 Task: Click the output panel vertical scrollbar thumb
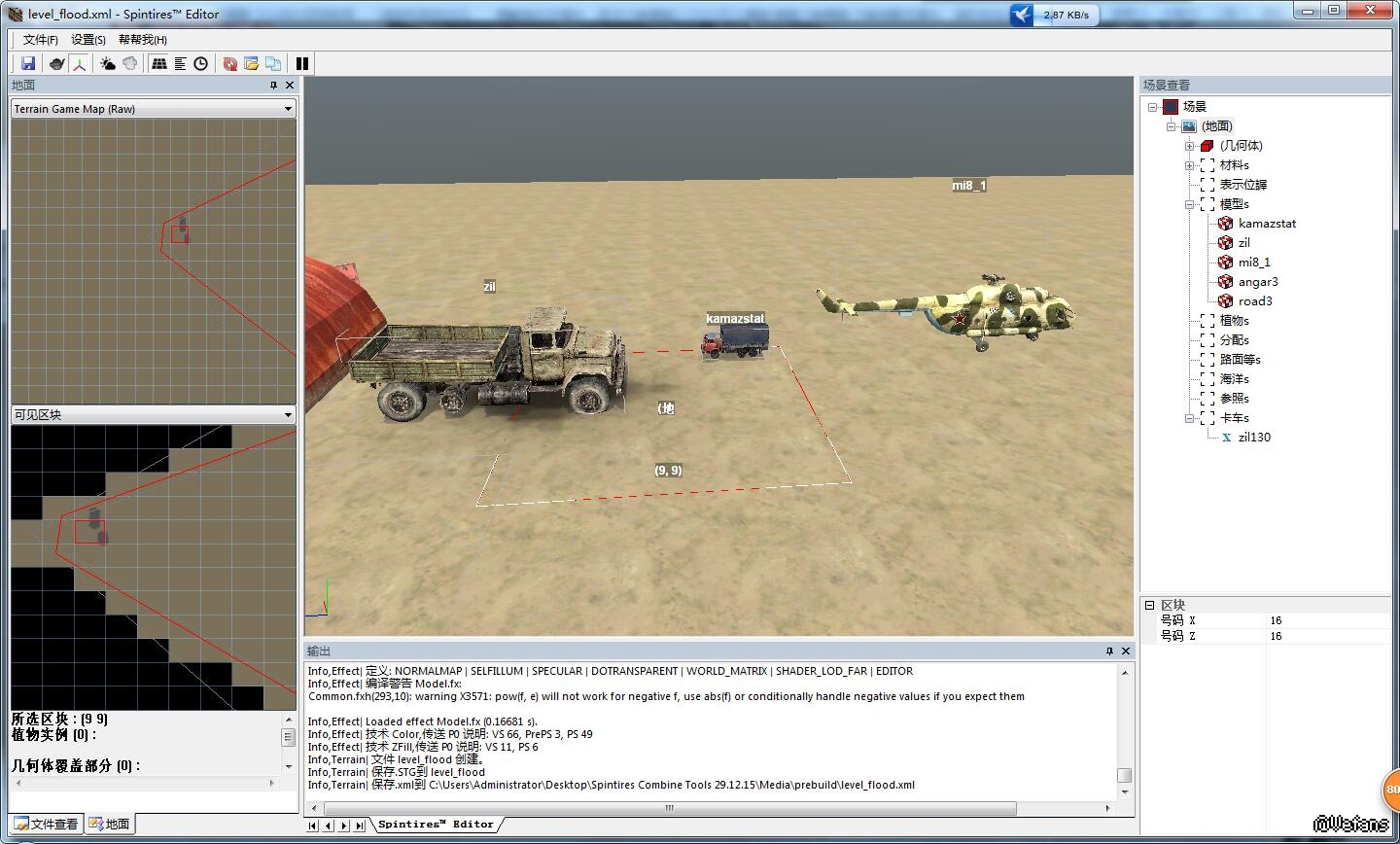click(x=1124, y=775)
